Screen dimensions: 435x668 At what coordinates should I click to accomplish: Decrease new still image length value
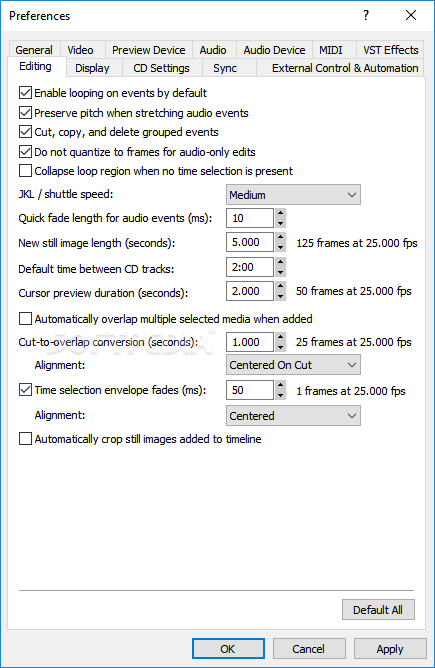tap(280, 247)
